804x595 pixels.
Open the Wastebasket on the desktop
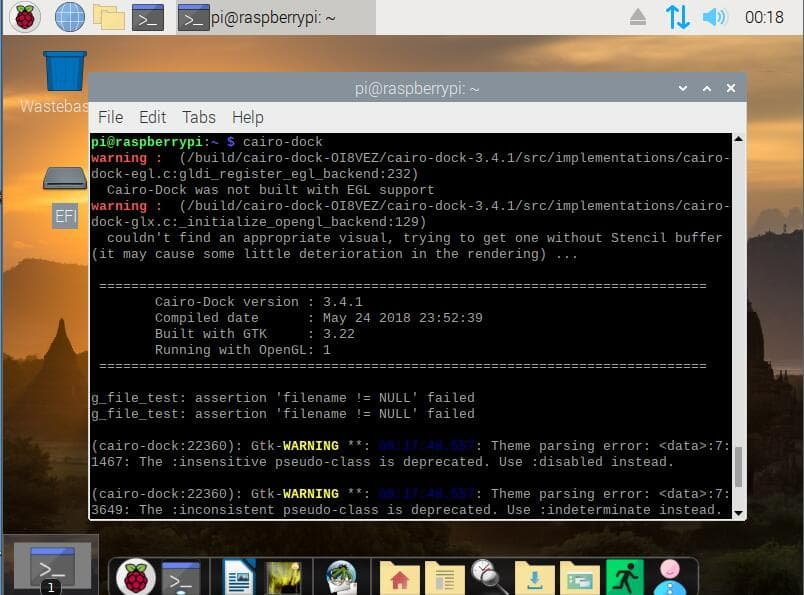pos(65,73)
